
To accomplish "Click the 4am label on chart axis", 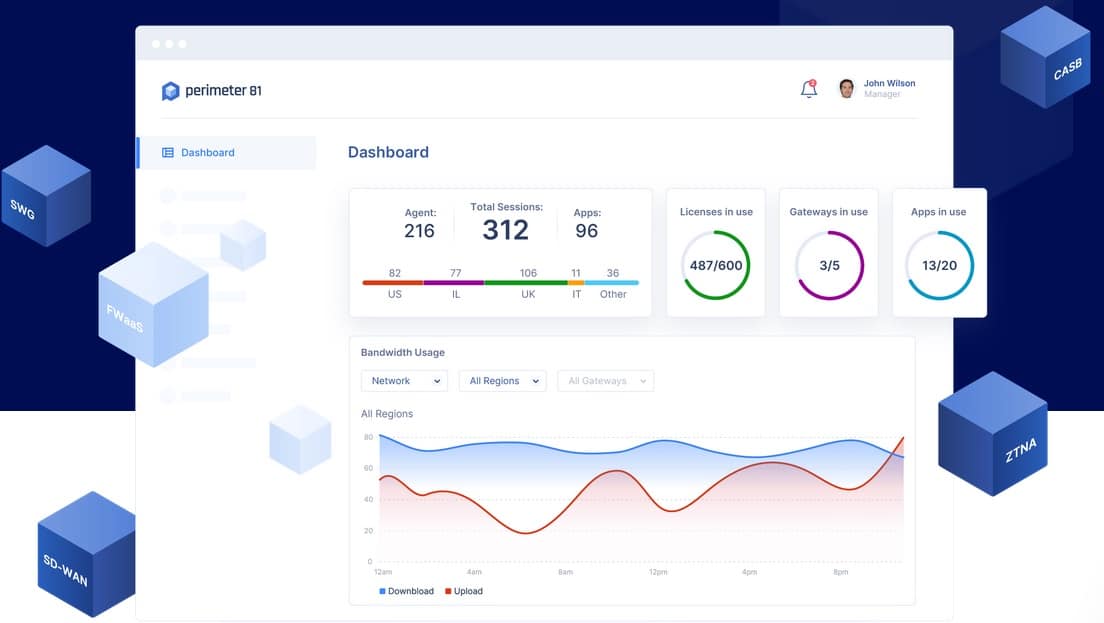I will coord(475,572).
